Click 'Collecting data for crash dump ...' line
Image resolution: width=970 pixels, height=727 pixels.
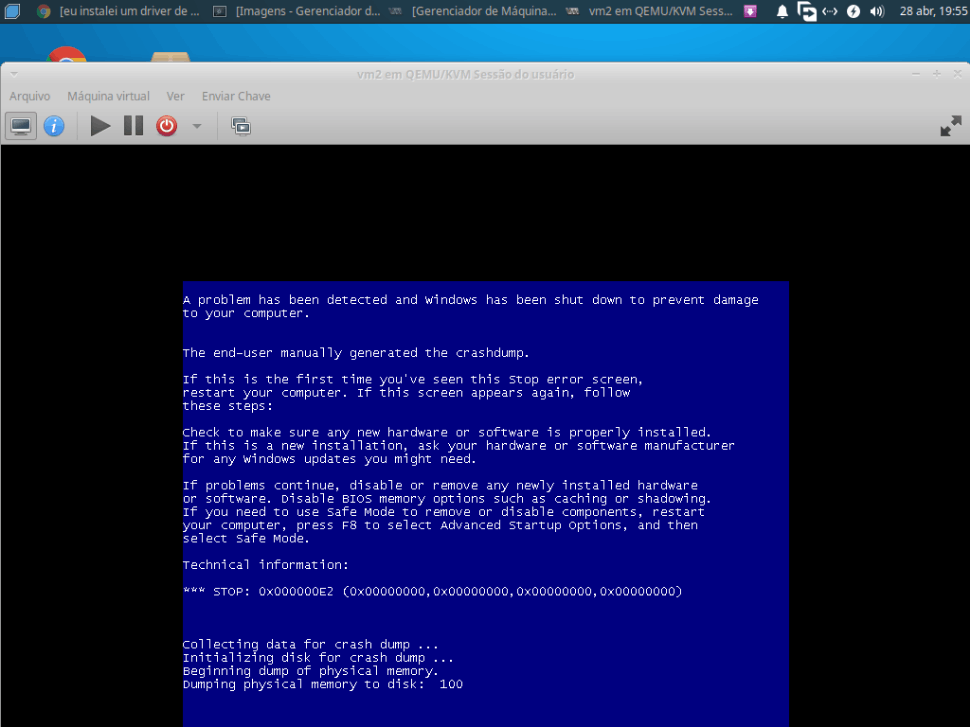[x=310, y=645]
